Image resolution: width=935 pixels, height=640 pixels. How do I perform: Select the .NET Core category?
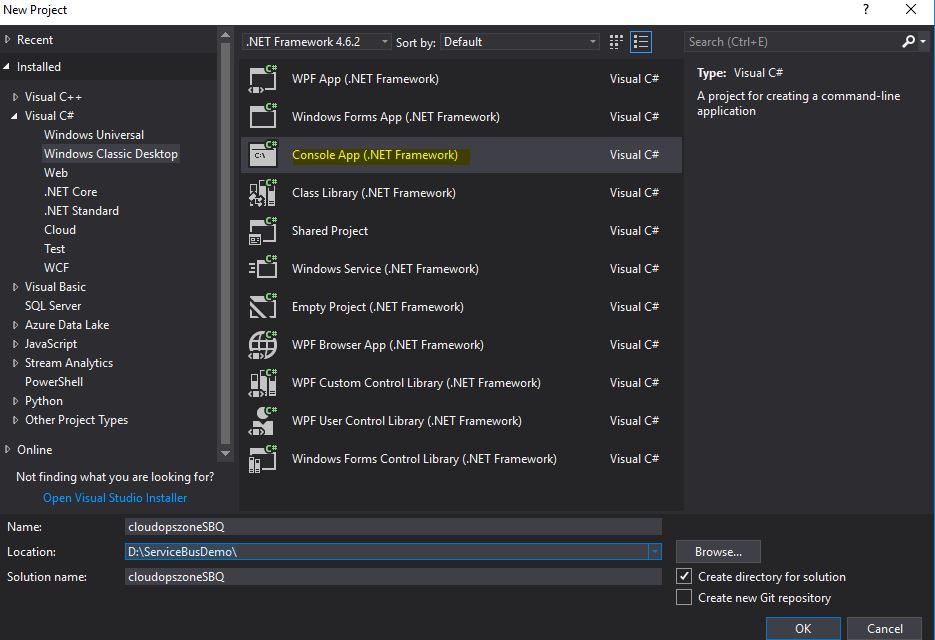pos(70,192)
